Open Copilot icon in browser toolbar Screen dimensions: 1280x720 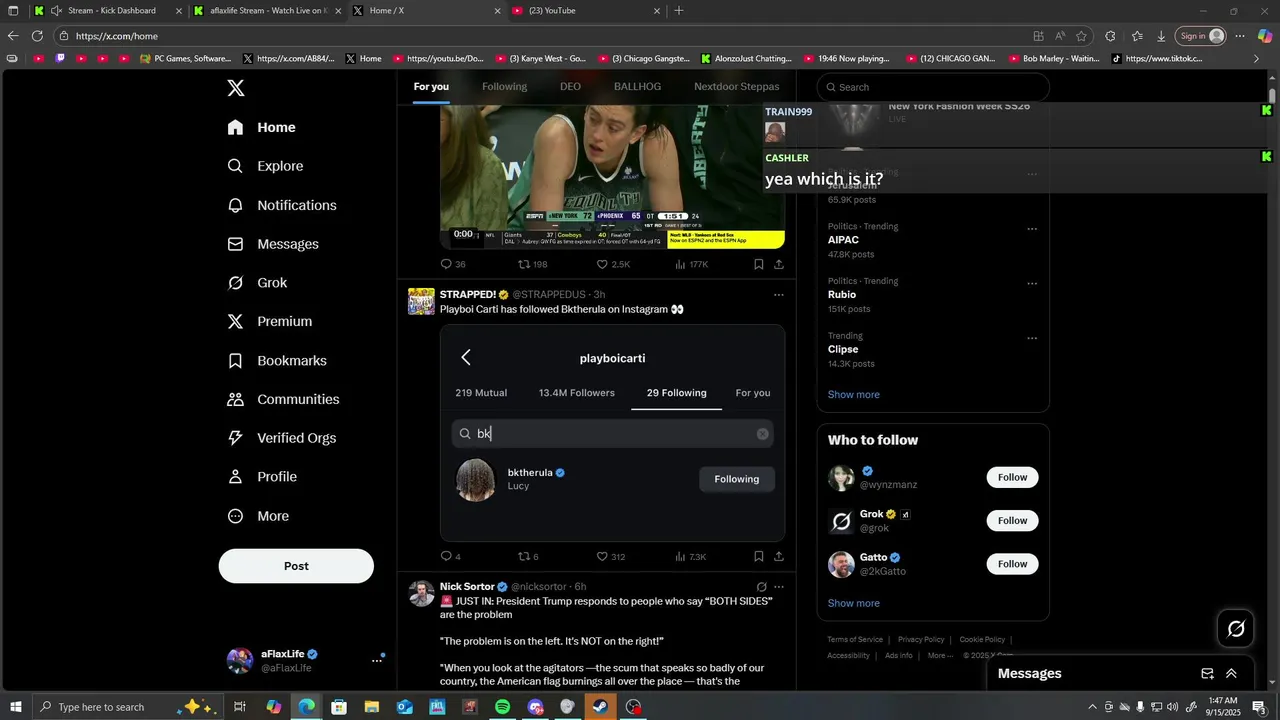click(x=1265, y=36)
